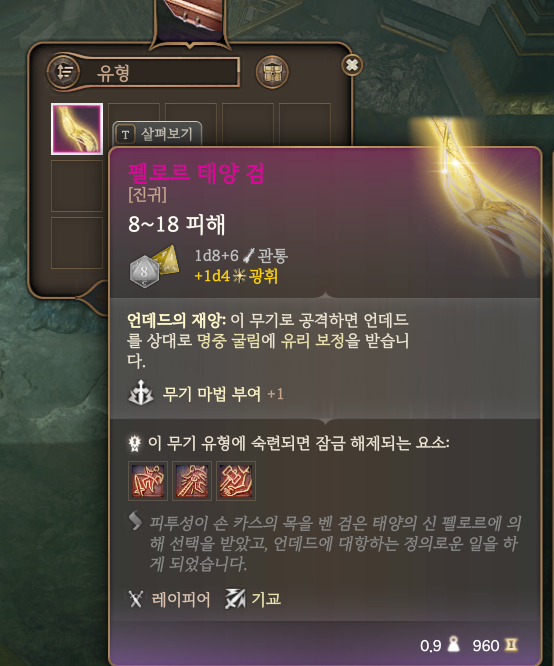Close the container loot window
Screen dimensions: 554x666
pos(352,65)
